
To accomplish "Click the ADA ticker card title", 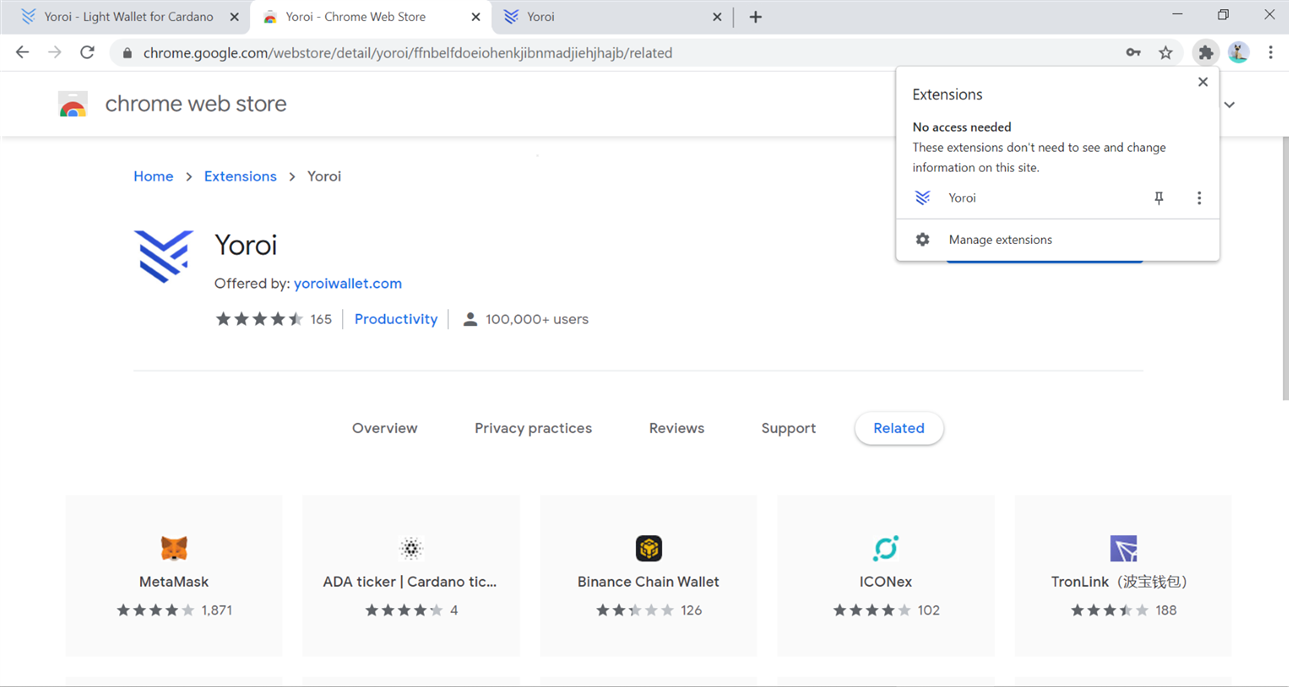I will [410, 581].
